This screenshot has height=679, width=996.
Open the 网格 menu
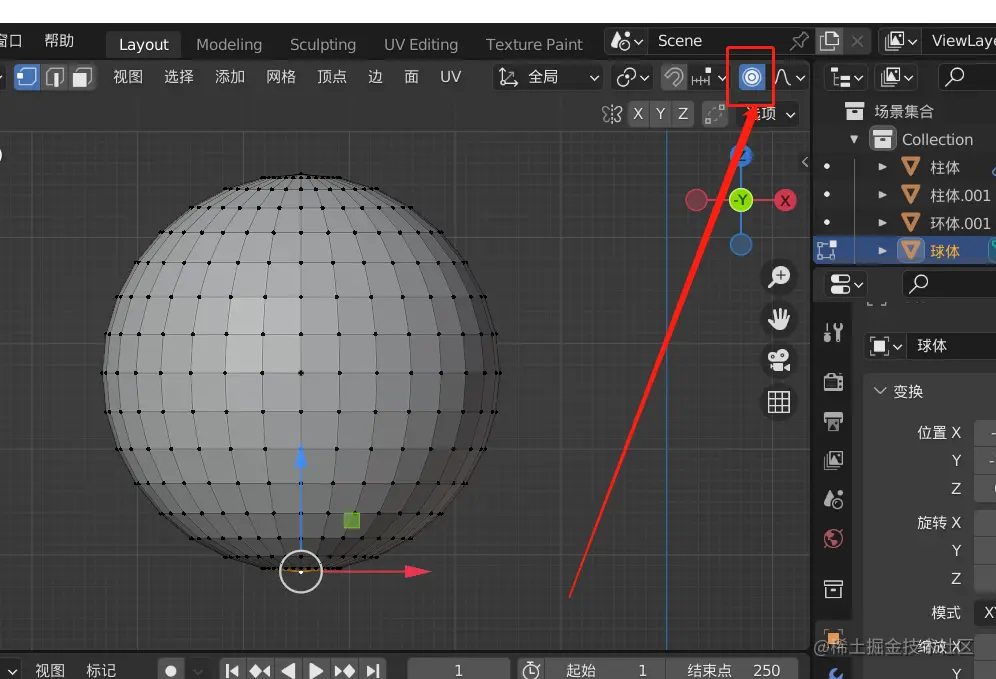(281, 77)
